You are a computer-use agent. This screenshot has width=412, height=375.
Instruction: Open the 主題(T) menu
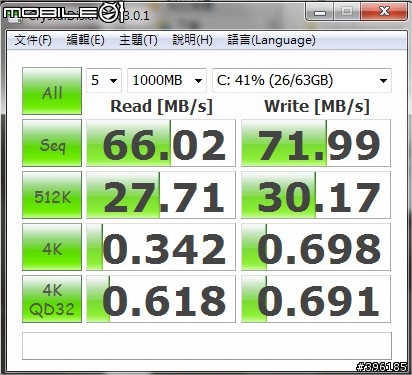[x=138, y=40]
